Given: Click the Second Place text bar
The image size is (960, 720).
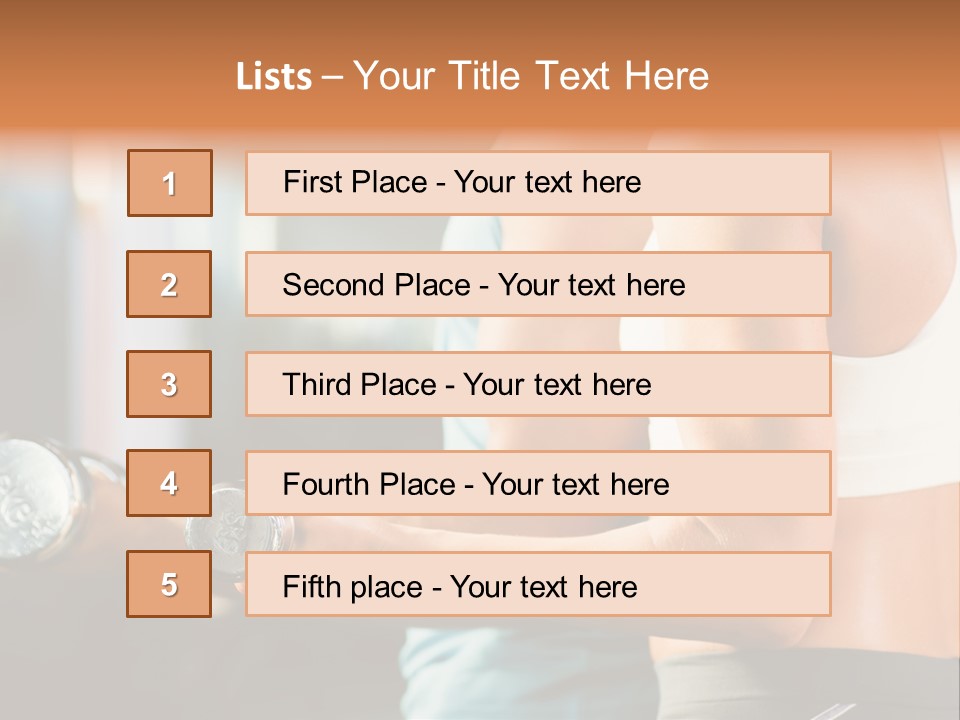Looking at the screenshot, I should 538,284.
